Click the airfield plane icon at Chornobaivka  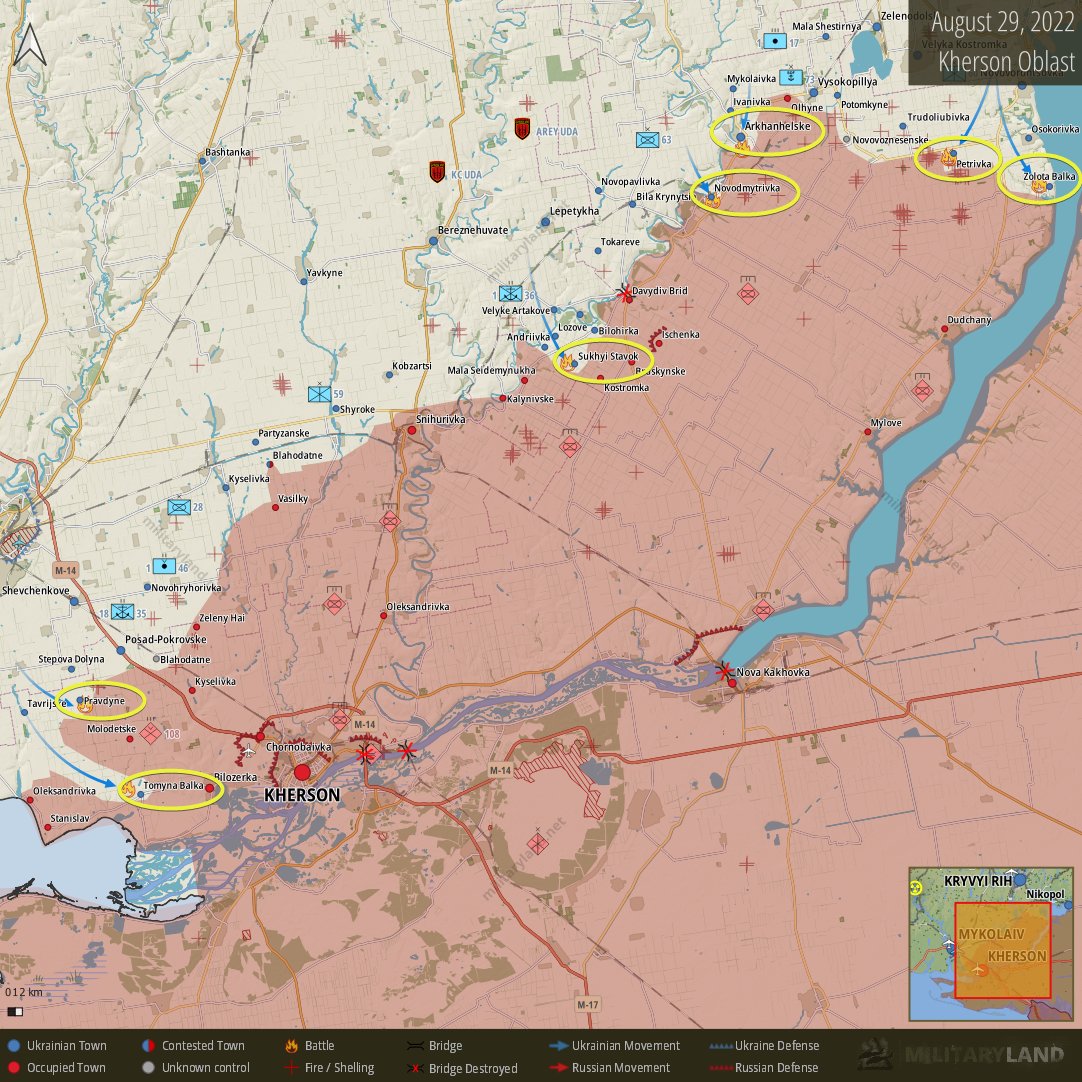point(249,750)
